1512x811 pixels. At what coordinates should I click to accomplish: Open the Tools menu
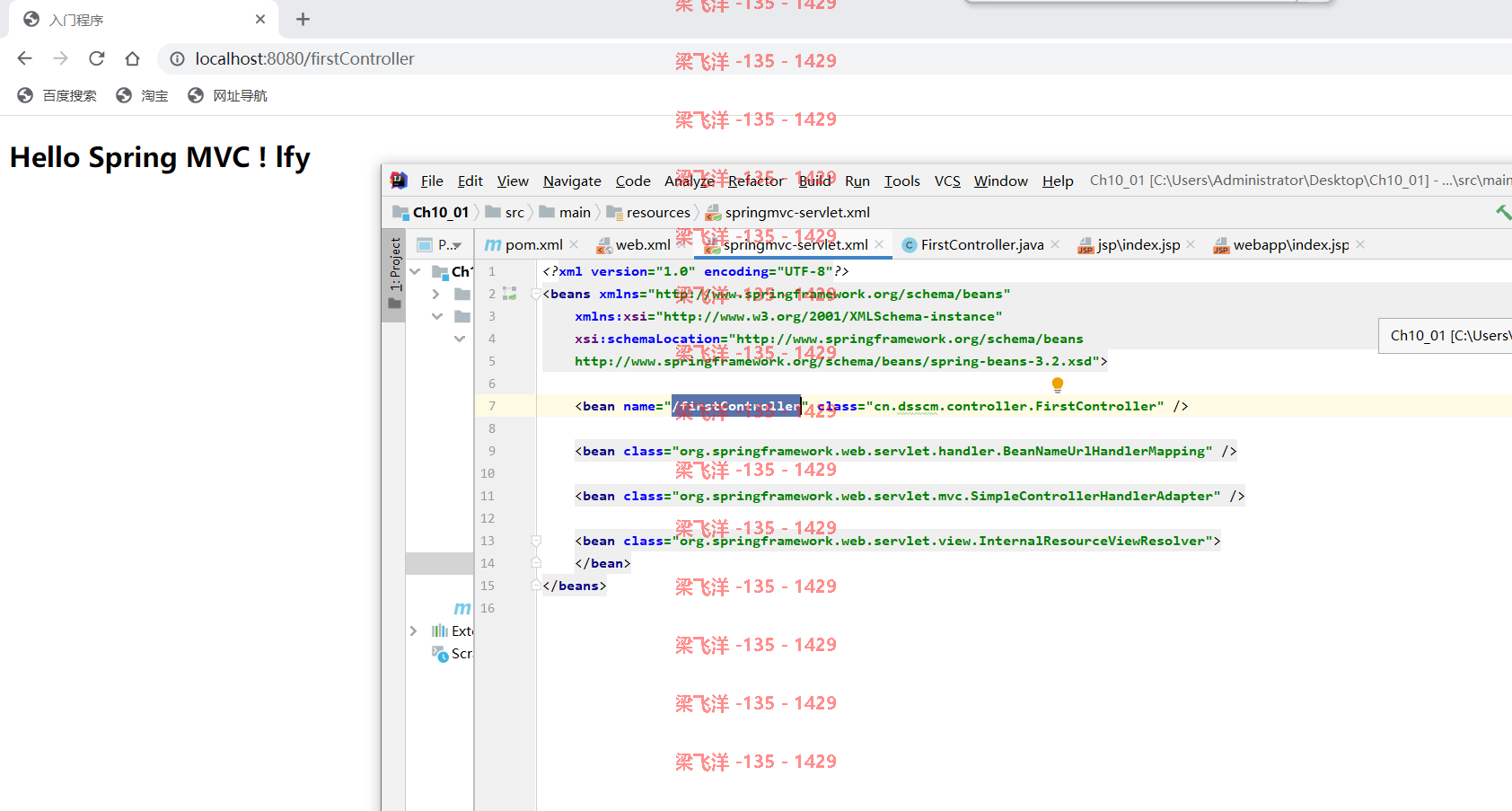901,181
